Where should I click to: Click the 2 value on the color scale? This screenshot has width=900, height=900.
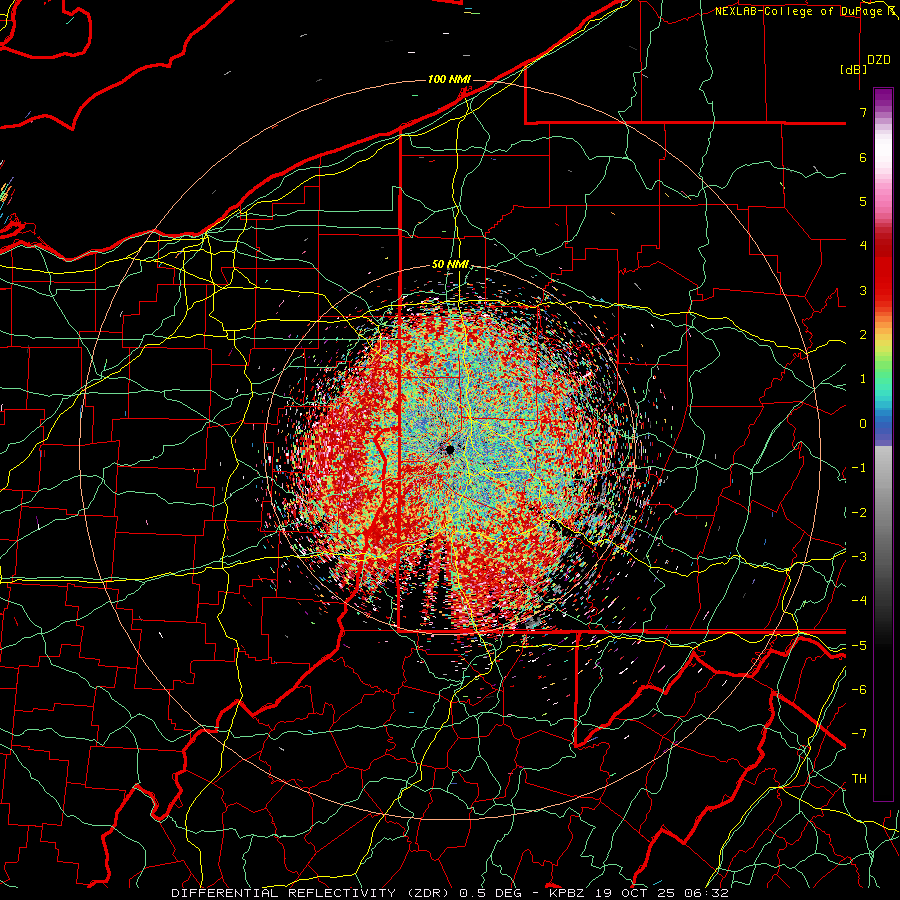863,335
